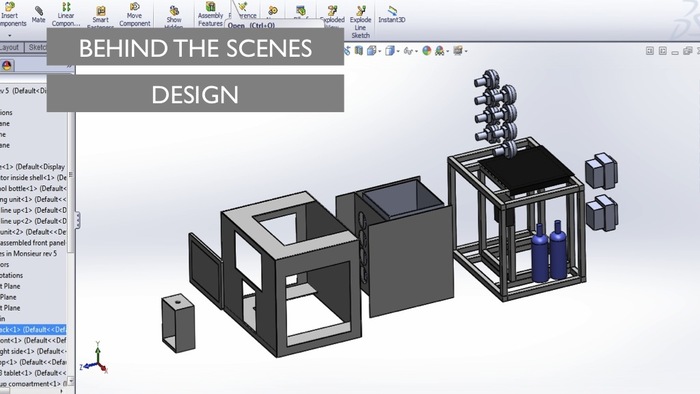Create an Explode Line Sketch
Screen dimensions: 700x394
360,21
